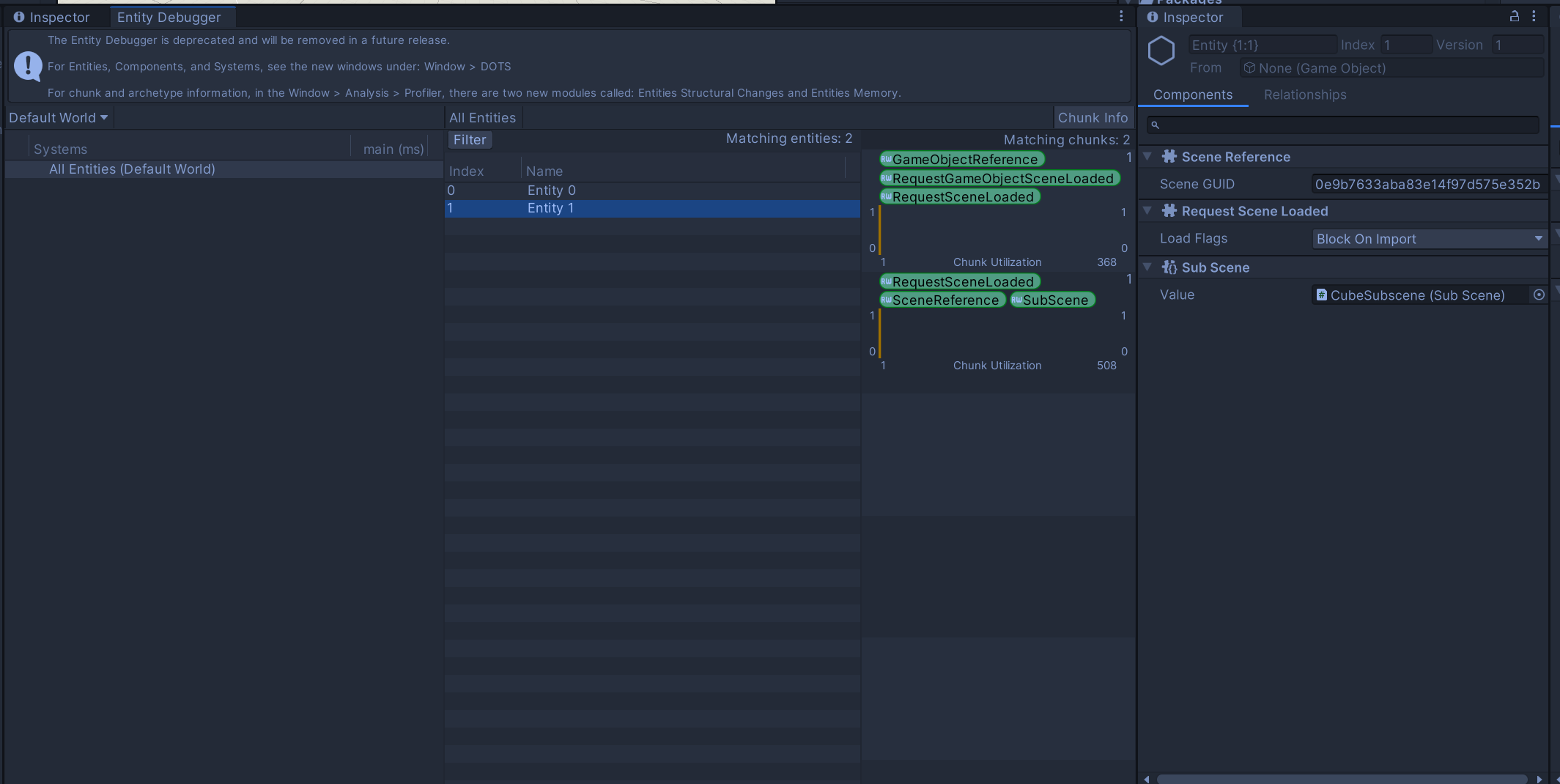Click the Request Scene Loaded component icon
Screen dimensions: 1560x784
point(1169,210)
